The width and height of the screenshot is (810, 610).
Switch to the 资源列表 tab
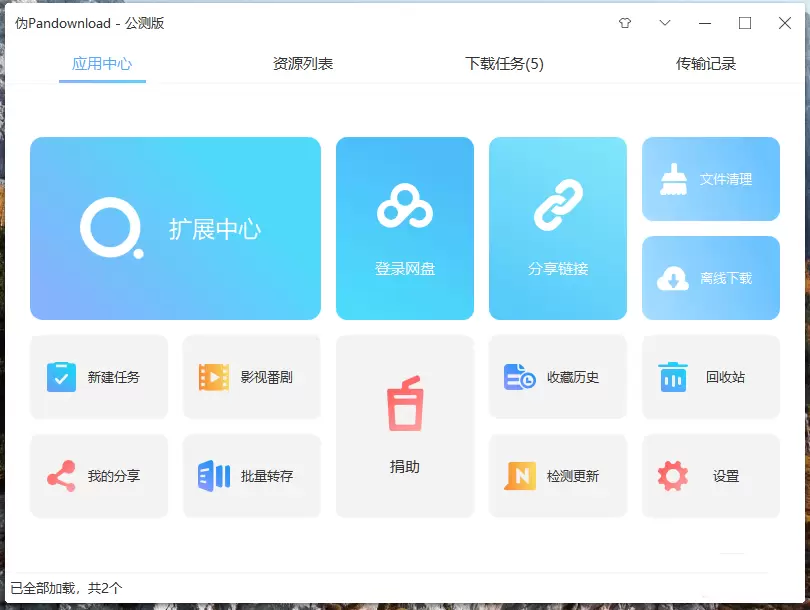coord(303,64)
